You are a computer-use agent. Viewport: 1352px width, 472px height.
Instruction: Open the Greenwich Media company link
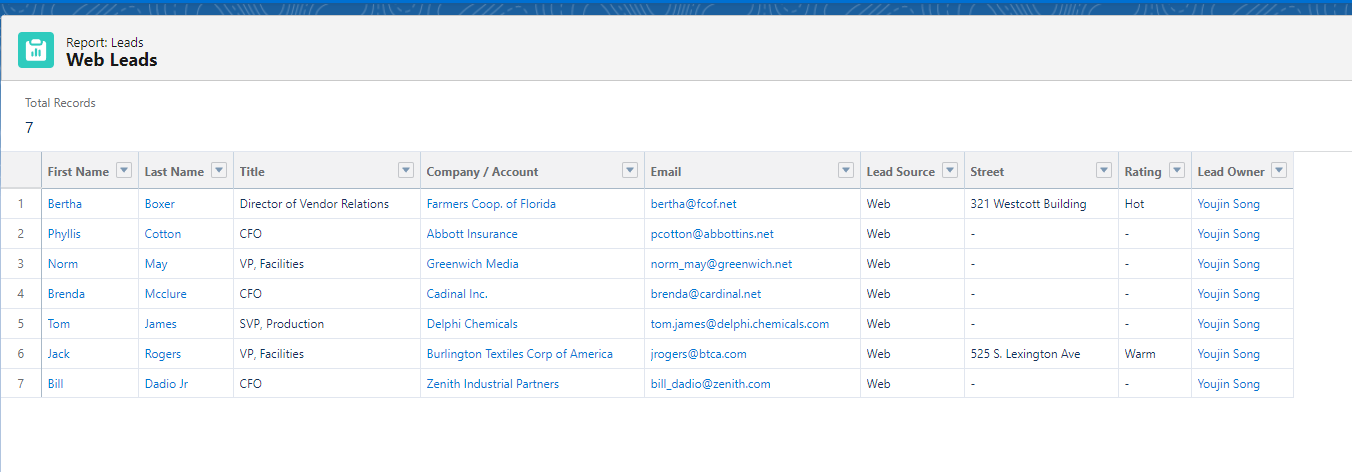(x=473, y=264)
